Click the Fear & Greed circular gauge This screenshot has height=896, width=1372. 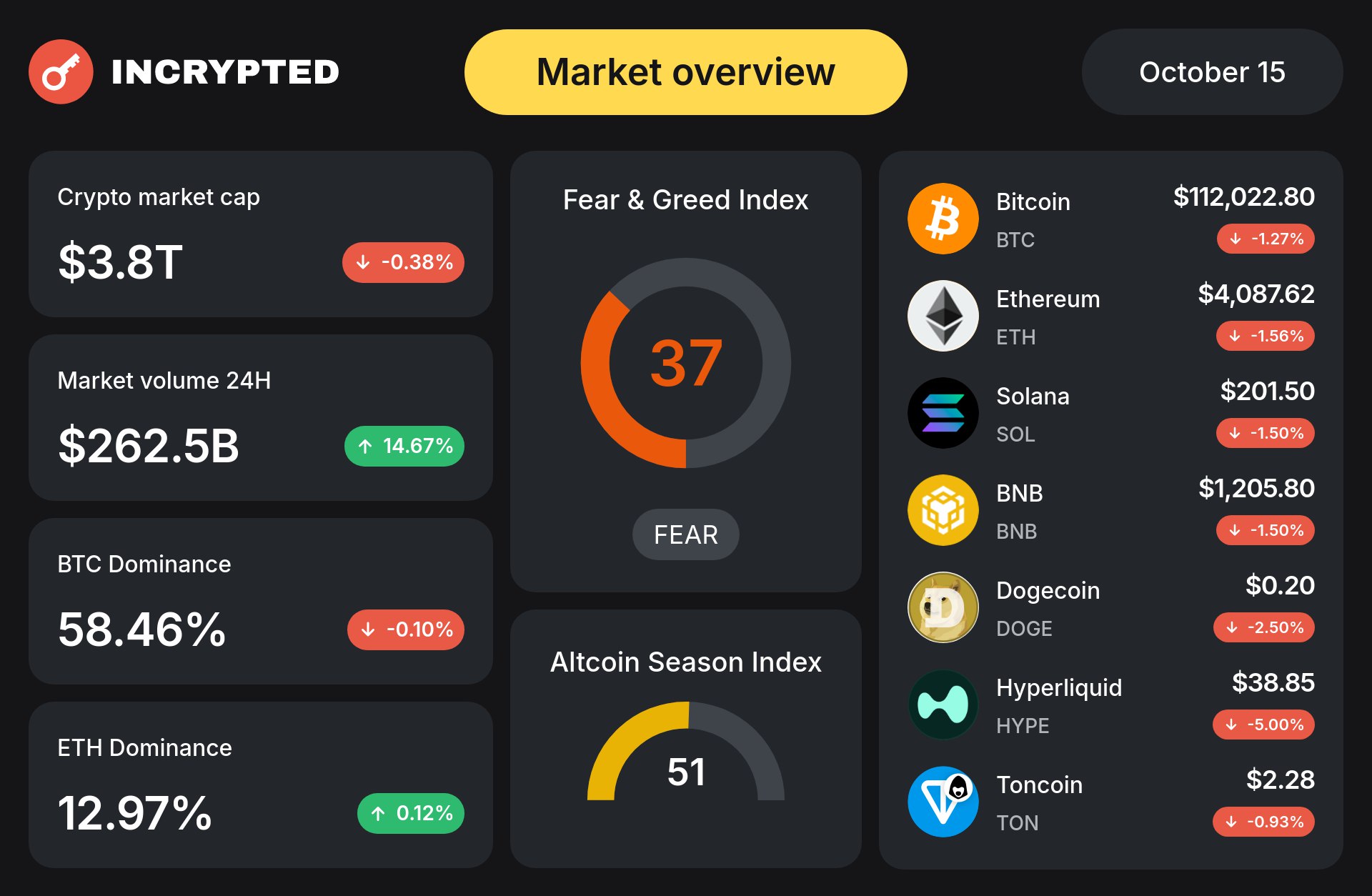pos(685,363)
